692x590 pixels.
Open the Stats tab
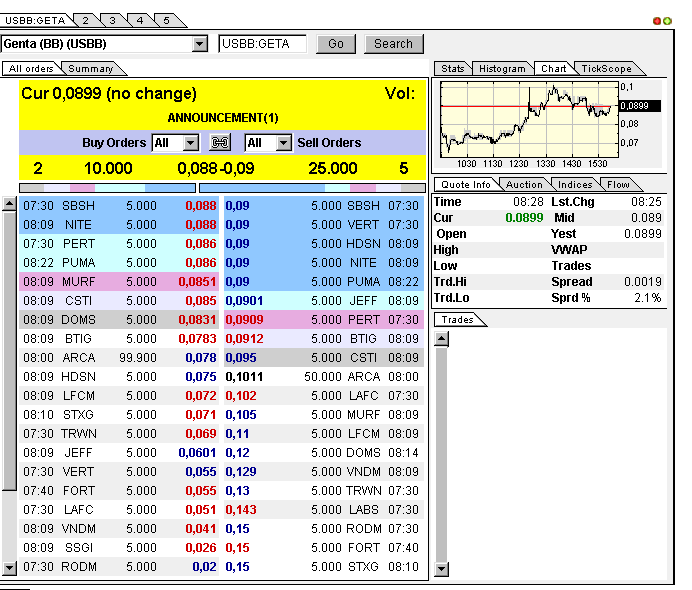click(453, 68)
